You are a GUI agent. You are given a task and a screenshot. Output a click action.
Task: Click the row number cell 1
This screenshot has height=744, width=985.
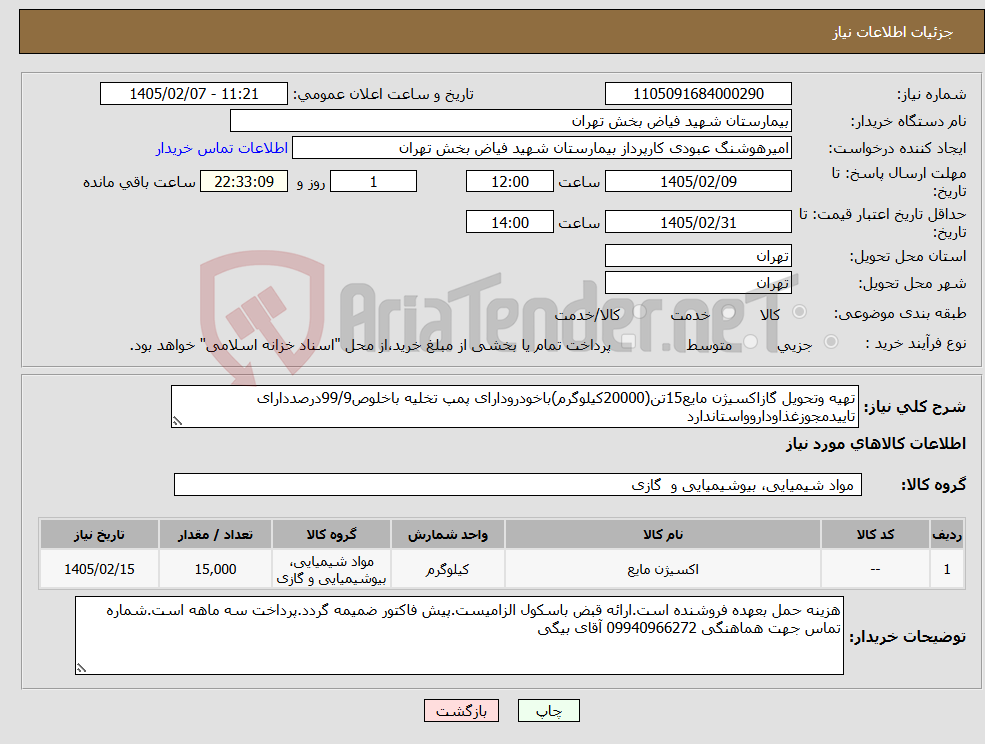click(x=947, y=569)
